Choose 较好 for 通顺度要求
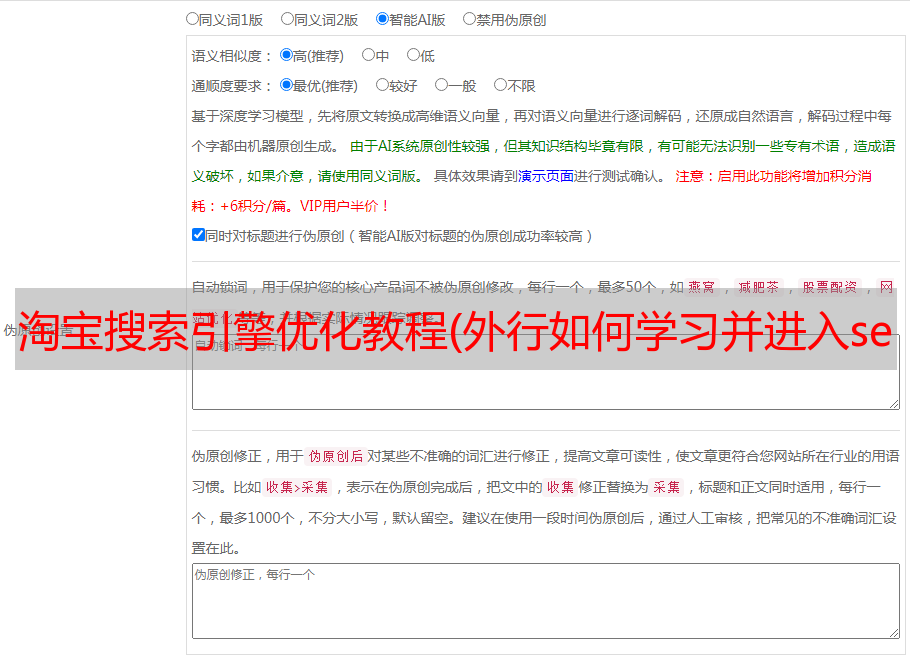Viewport: 911px width, 658px height. pos(382,85)
